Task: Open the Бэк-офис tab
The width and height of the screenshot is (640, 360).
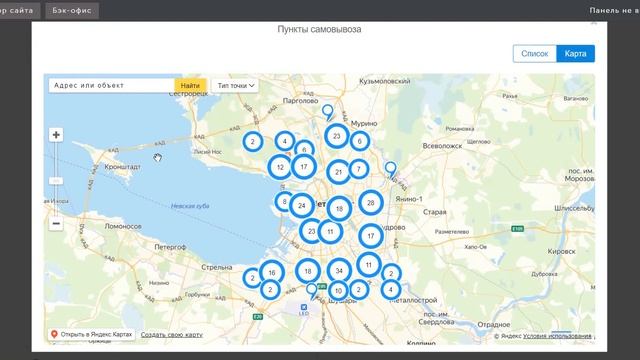Action: point(72,10)
